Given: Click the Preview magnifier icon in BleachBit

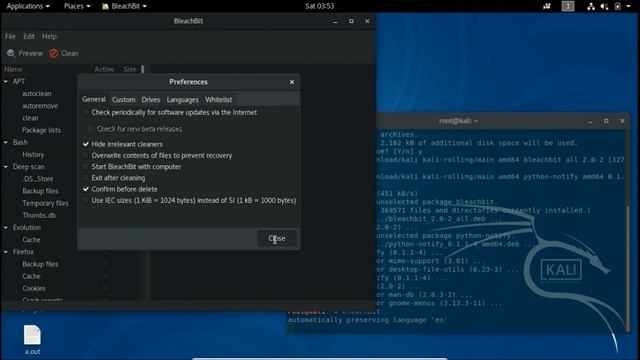Looking at the screenshot, I should tap(11, 53).
